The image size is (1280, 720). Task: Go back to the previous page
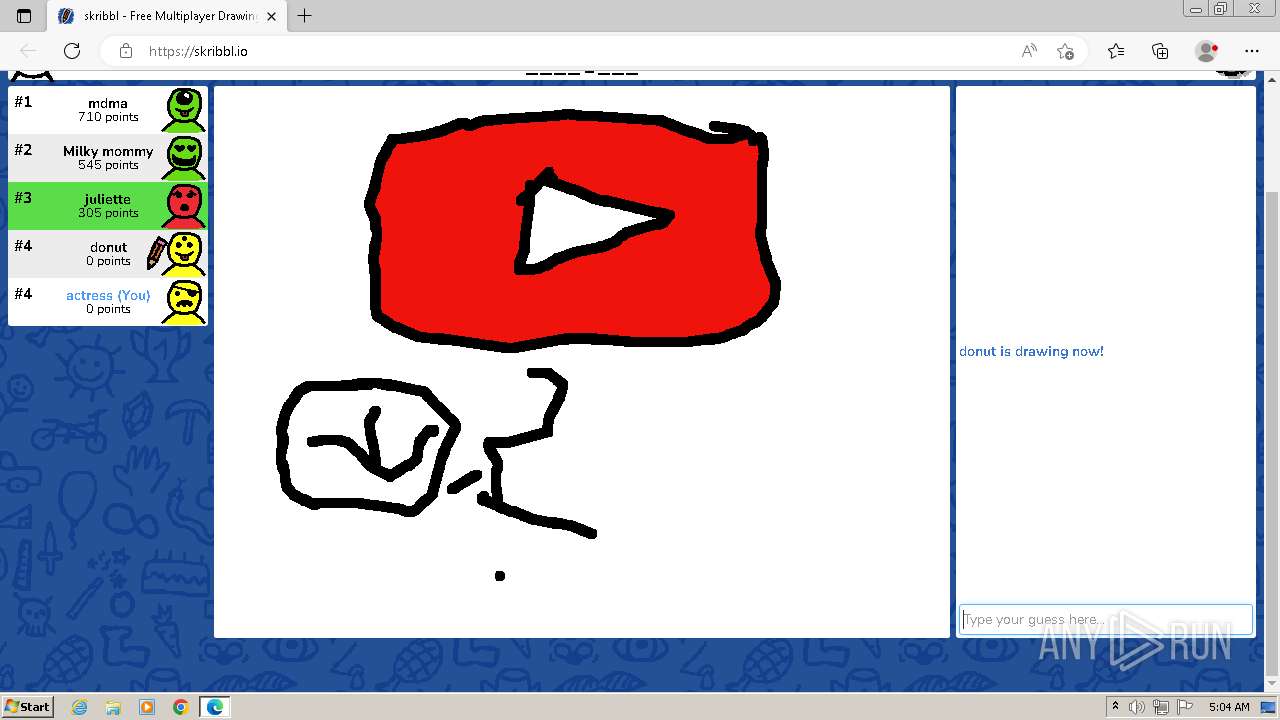click(29, 51)
